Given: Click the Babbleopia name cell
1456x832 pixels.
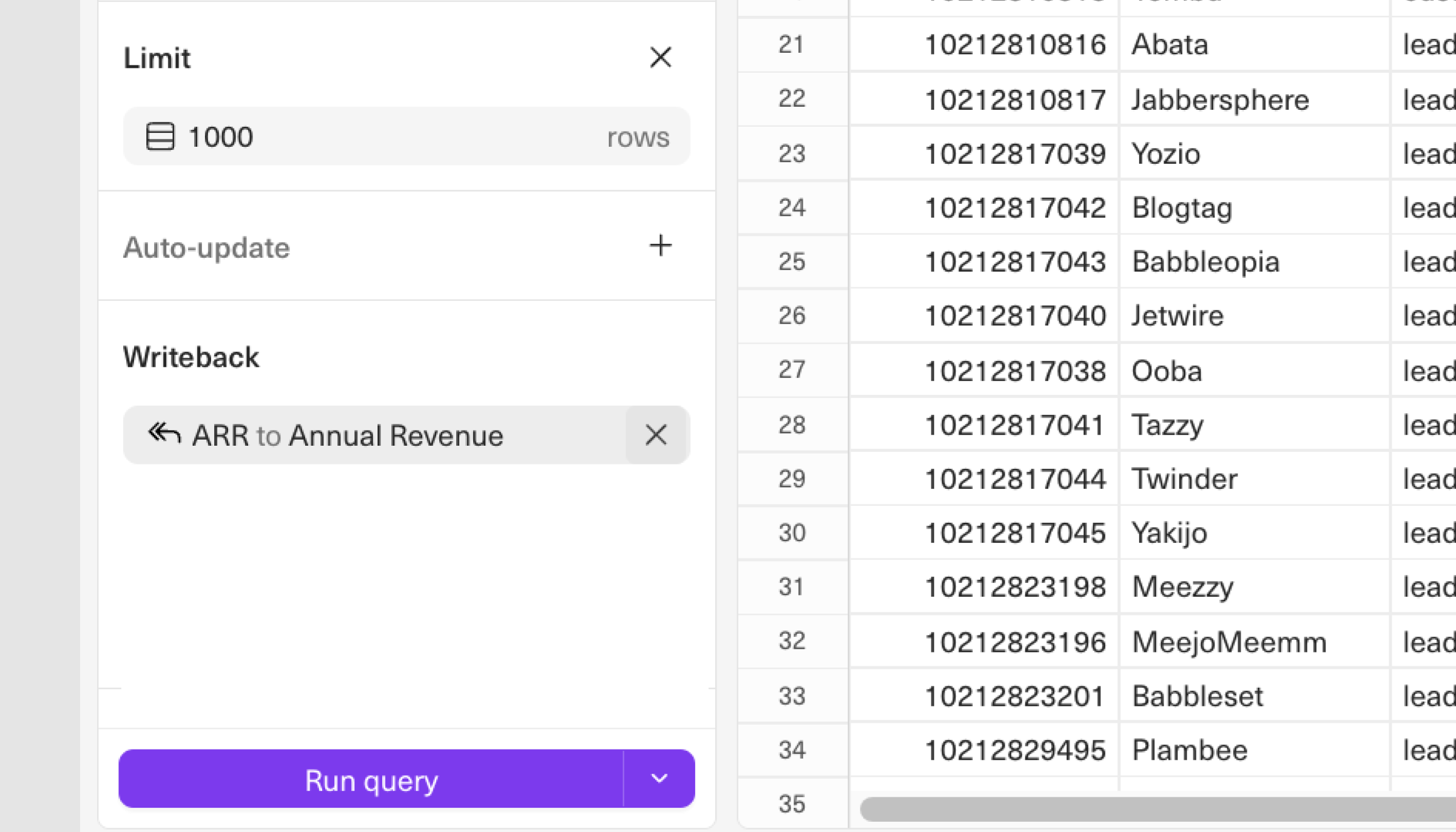Looking at the screenshot, I should tap(1205, 262).
